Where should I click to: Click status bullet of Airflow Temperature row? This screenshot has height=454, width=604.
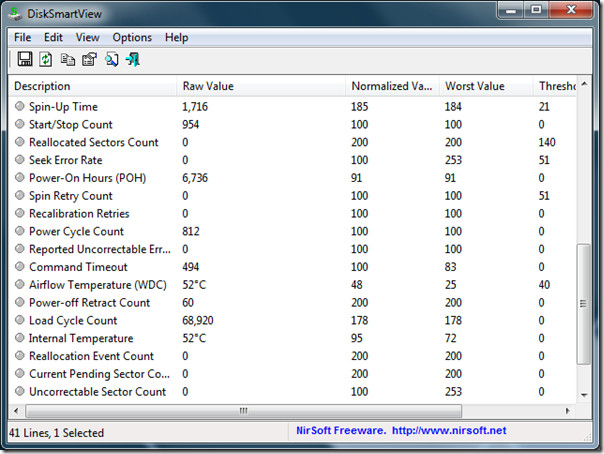pos(20,284)
